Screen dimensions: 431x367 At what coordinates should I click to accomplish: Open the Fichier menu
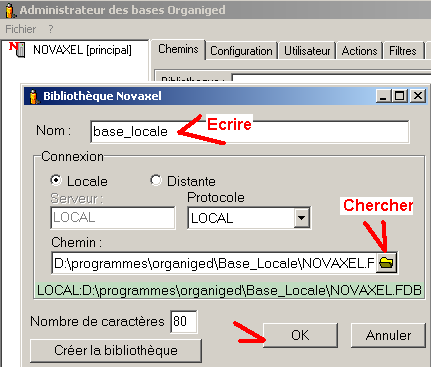click(21, 29)
